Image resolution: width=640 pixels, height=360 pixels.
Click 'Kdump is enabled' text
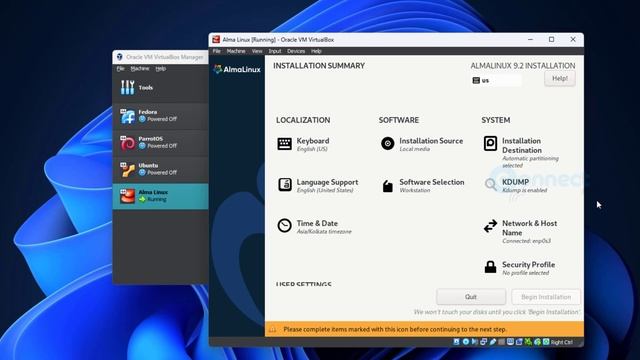[524, 191]
